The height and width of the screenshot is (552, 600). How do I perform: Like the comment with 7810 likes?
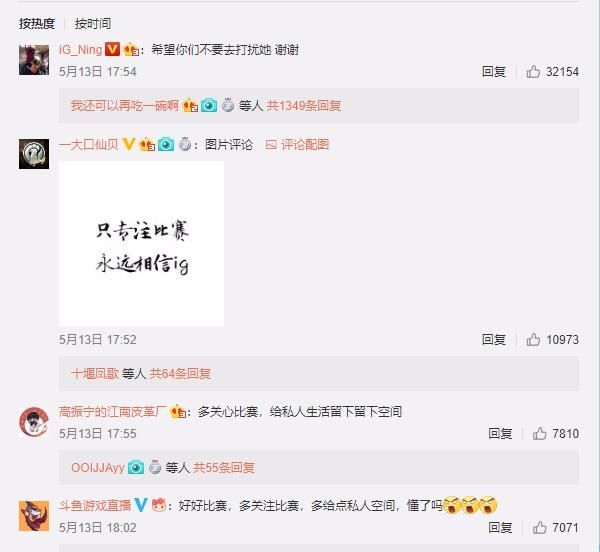point(540,433)
